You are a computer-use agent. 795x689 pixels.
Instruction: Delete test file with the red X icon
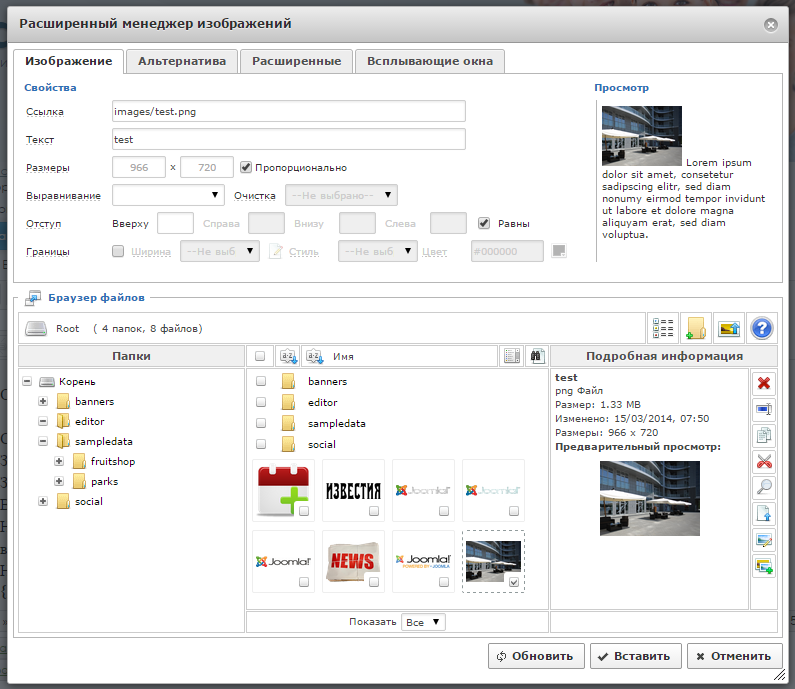coord(764,383)
